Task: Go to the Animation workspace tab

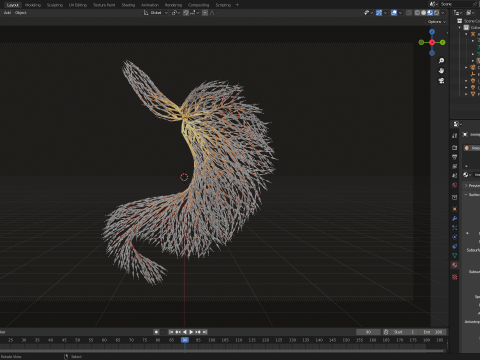Action: click(x=150, y=5)
